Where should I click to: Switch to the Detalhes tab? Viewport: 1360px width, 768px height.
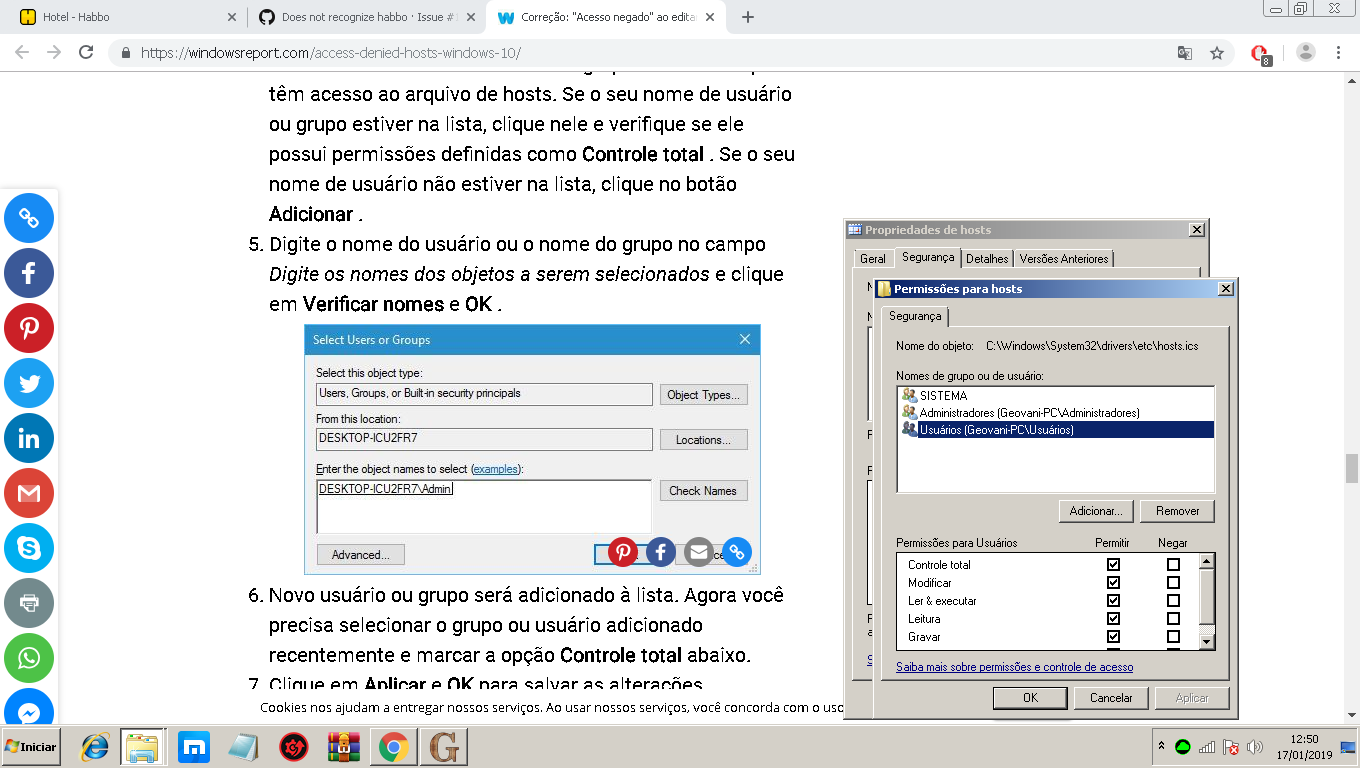987,258
